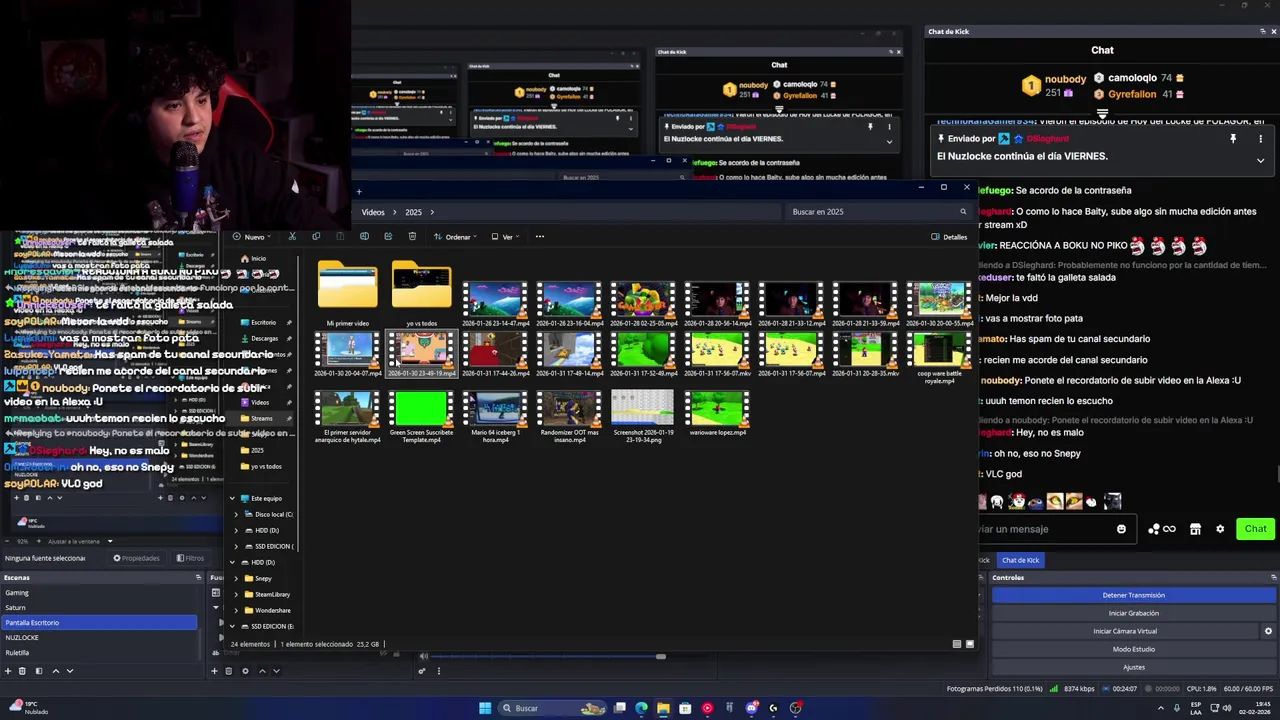This screenshot has height=720, width=1280.
Task: Add a new scene with plus icon
Action: click(9, 671)
